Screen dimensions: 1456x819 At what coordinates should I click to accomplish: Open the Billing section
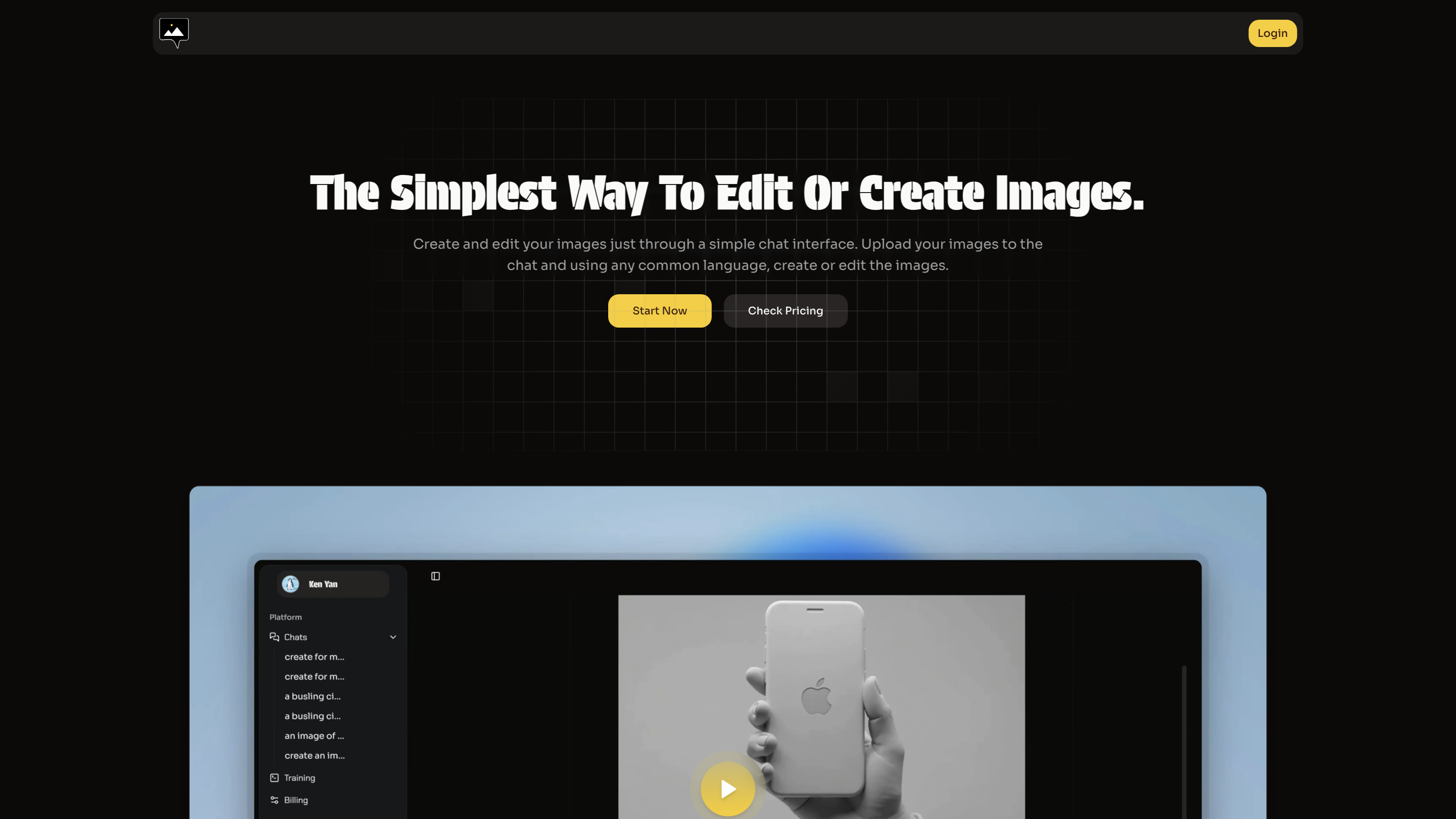point(295,800)
